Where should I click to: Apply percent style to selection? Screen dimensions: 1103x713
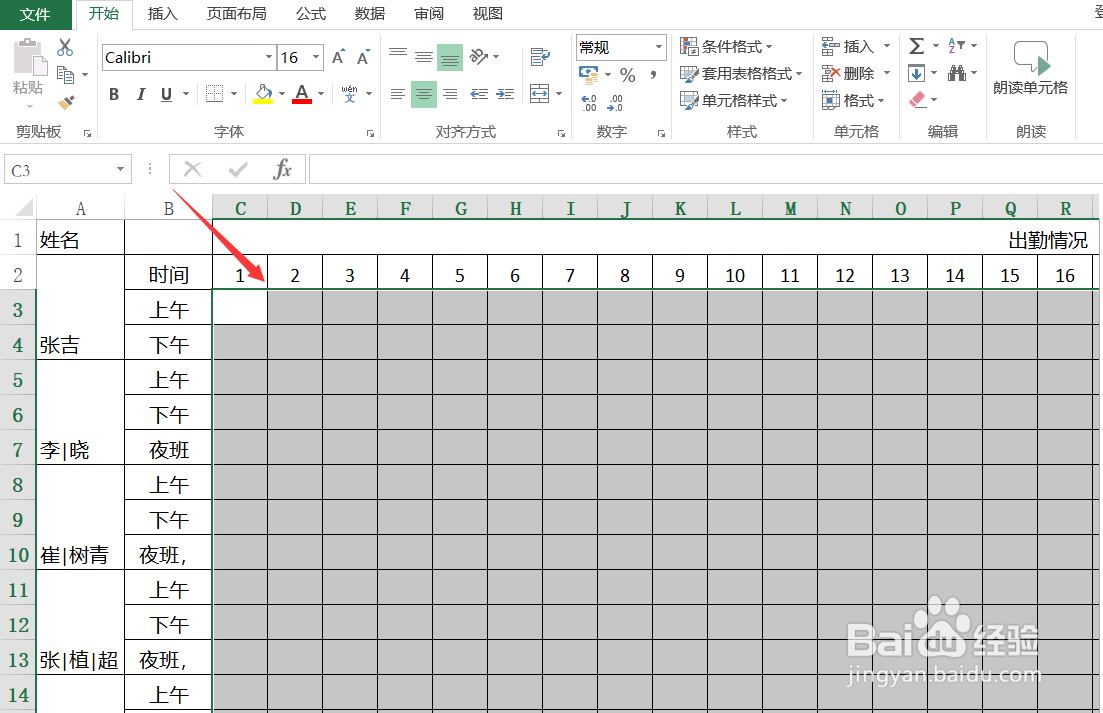coord(627,73)
